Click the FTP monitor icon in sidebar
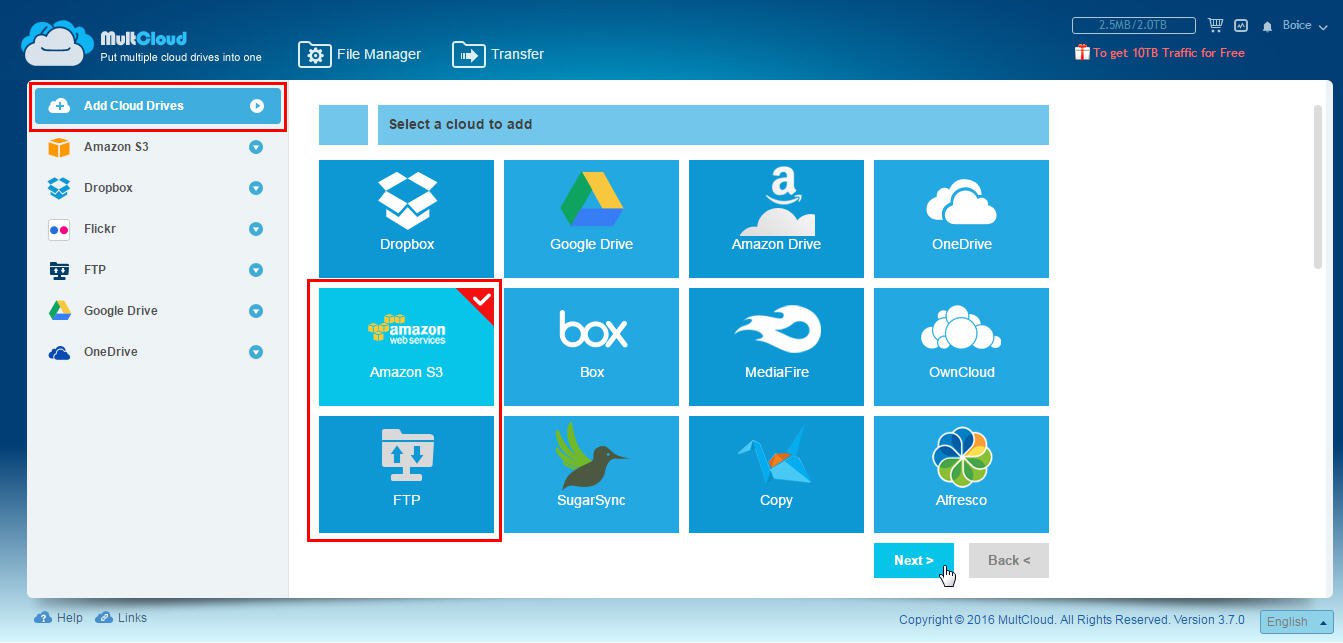This screenshot has height=643, width=1343. 59,270
